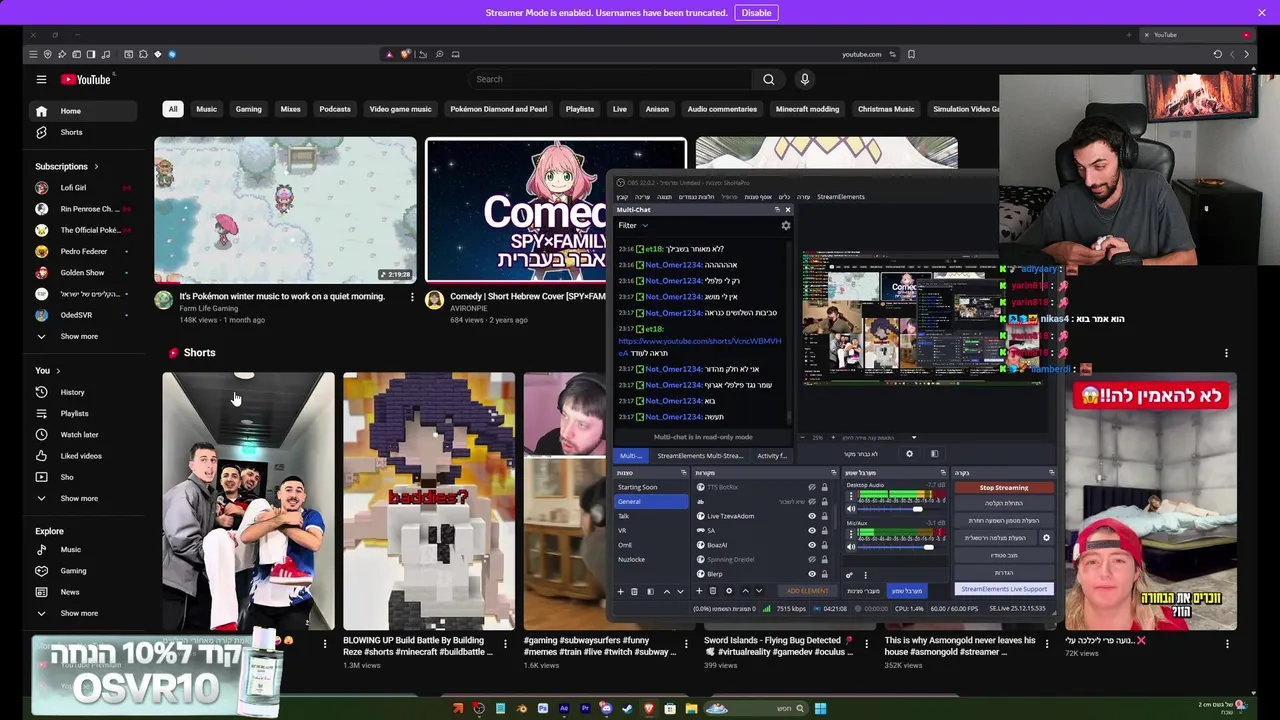Open Music under the Explore section
Viewport: 1280px width, 720px height.
(x=81, y=549)
